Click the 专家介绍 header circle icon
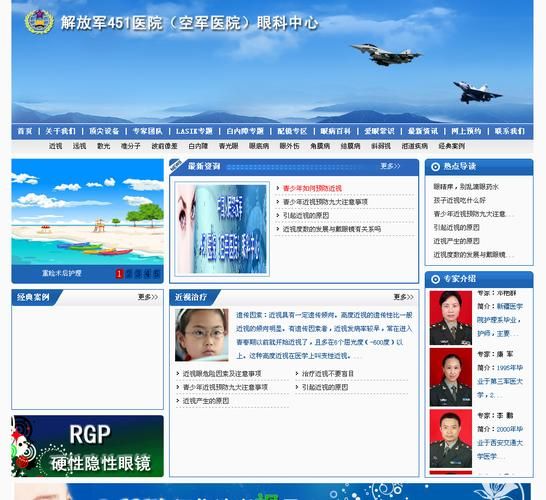The width and height of the screenshot is (546, 500). (435, 279)
